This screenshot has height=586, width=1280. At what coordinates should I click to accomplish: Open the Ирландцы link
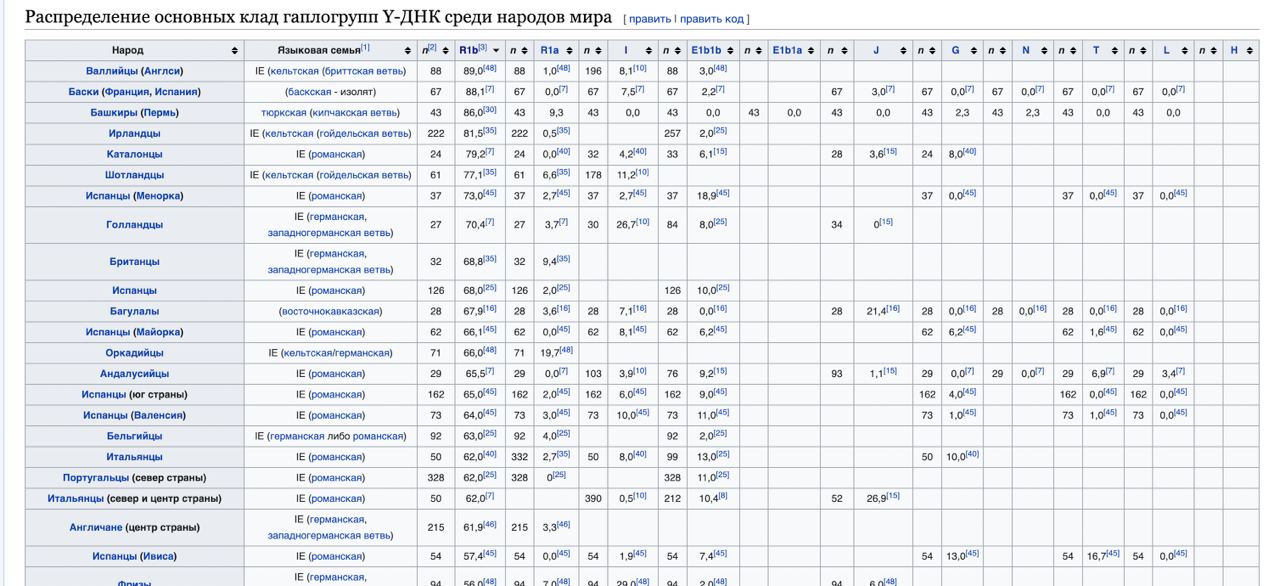pyautogui.click(x=134, y=134)
